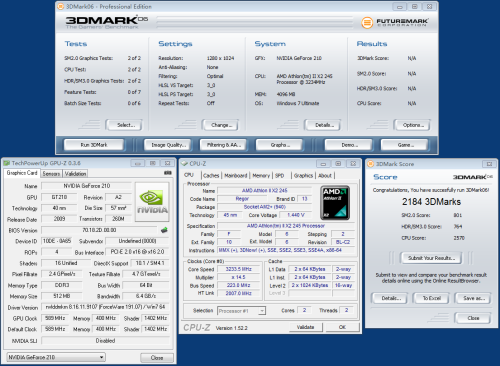The image size is (500, 366).
Task: Click the GPU Name field NVIDIA GeForce 210
Action: tap(87, 186)
